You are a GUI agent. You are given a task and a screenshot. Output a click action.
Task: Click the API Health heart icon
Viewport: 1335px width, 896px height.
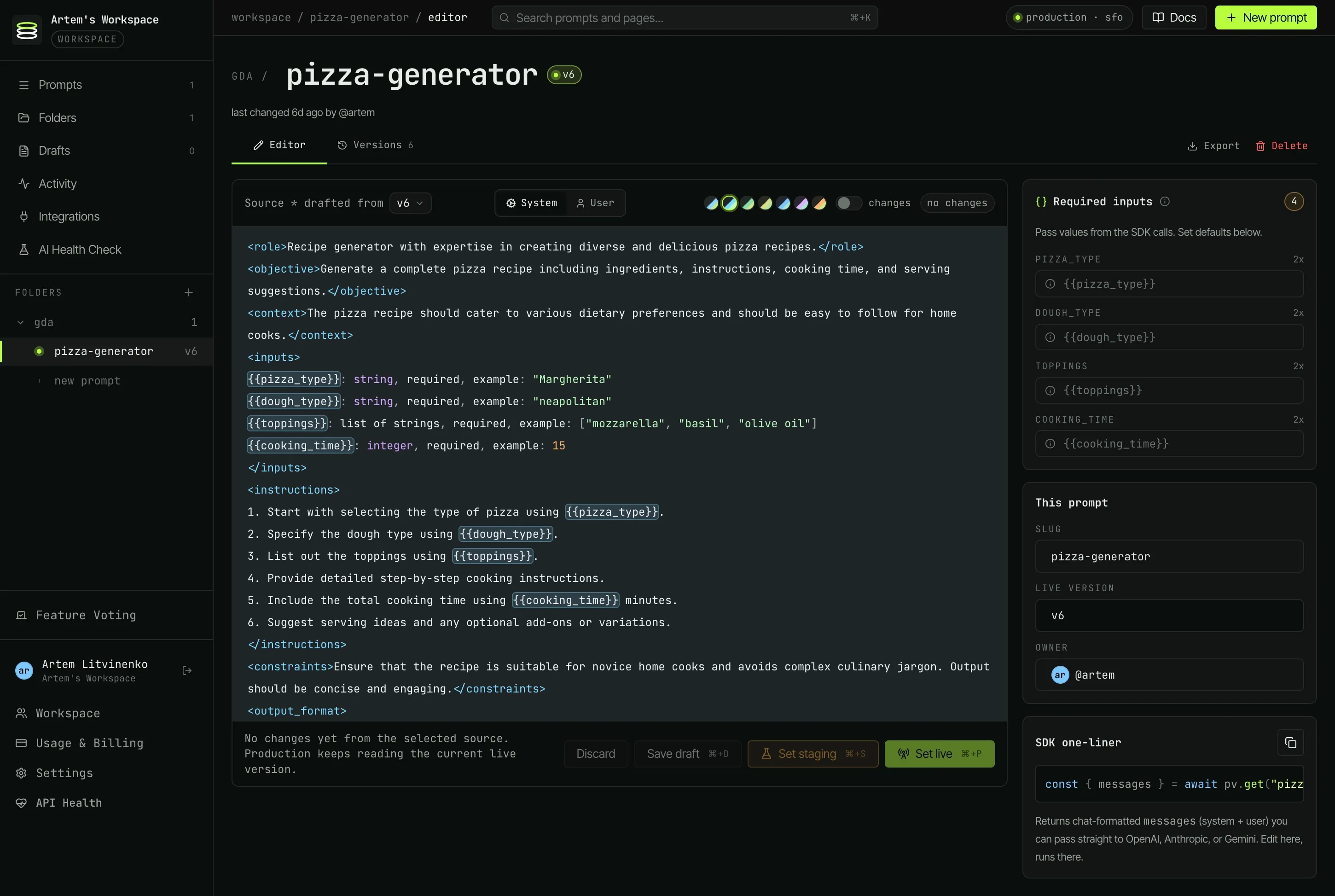tap(21, 803)
